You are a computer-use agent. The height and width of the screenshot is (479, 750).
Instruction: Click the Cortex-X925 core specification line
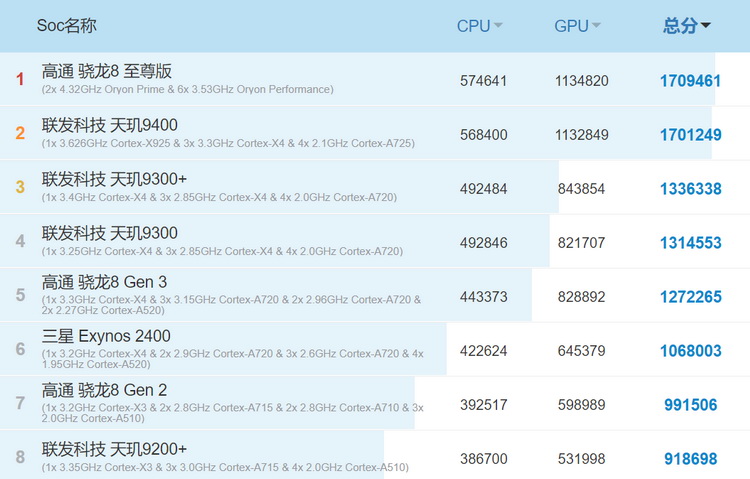click(228, 144)
